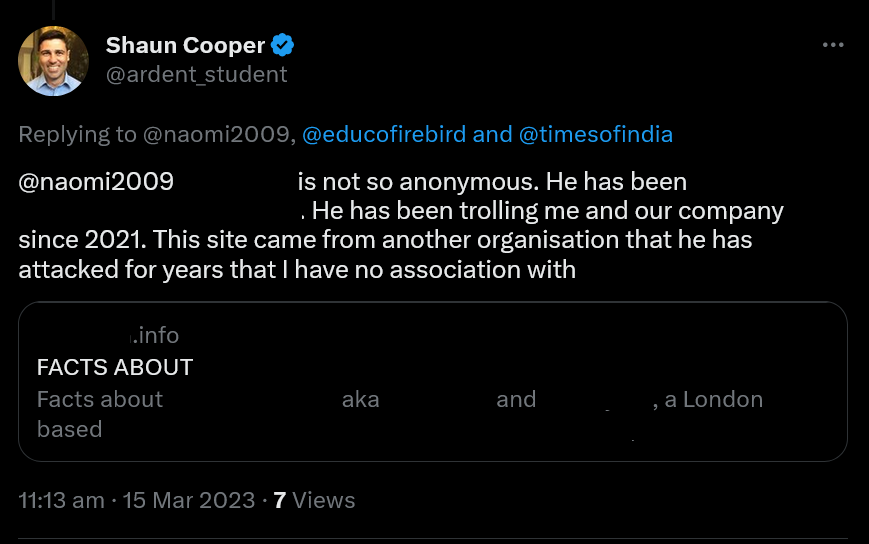Open the @ardent_student handle link
This screenshot has height=544, width=869.
pyautogui.click(x=197, y=74)
